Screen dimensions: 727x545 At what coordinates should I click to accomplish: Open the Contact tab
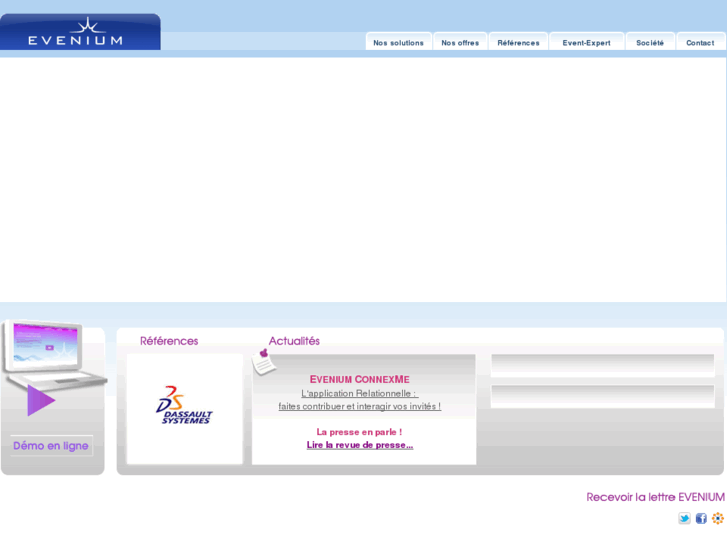click(x=700, y=43)
